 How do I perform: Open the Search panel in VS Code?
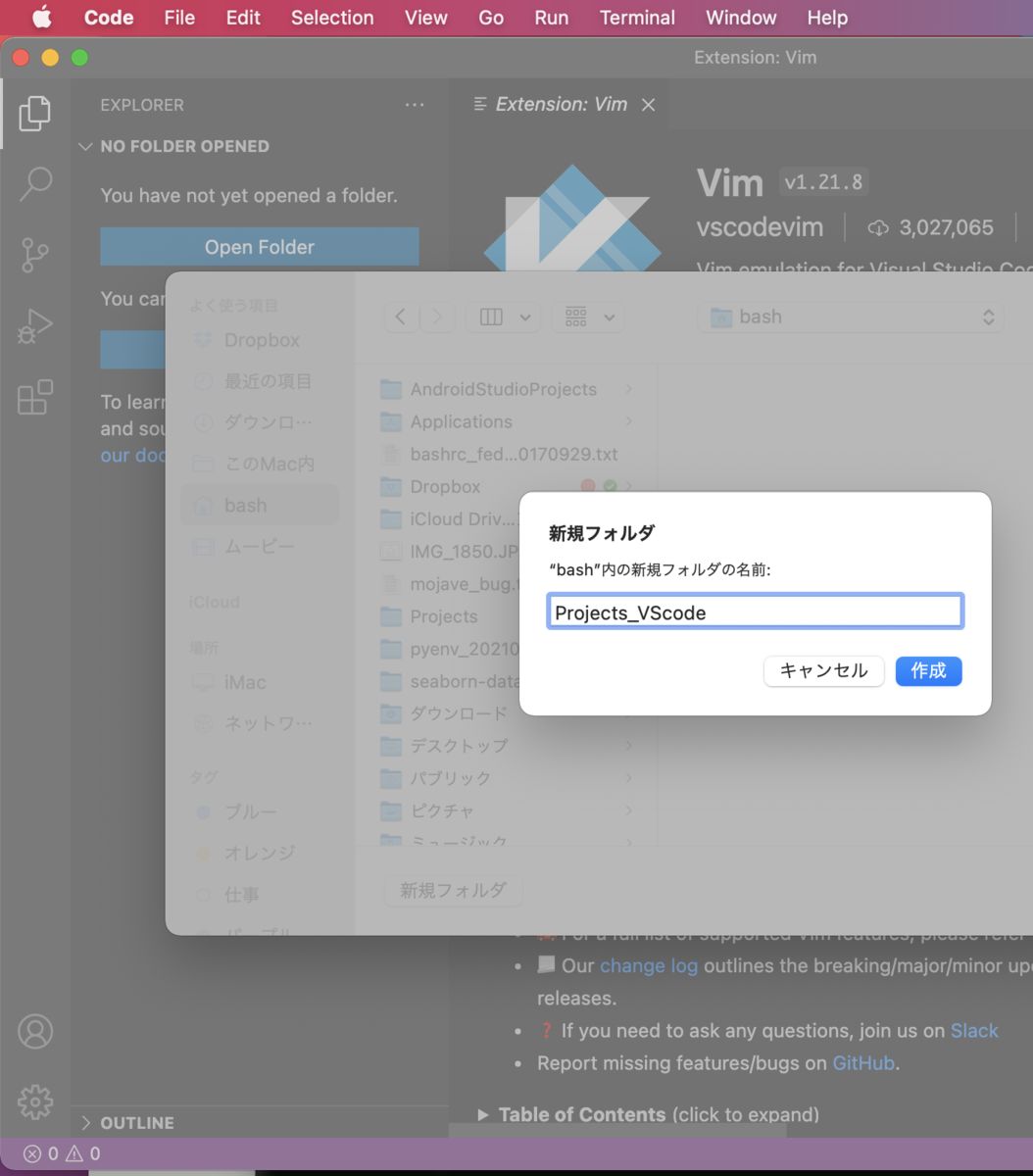coord(35,184)
